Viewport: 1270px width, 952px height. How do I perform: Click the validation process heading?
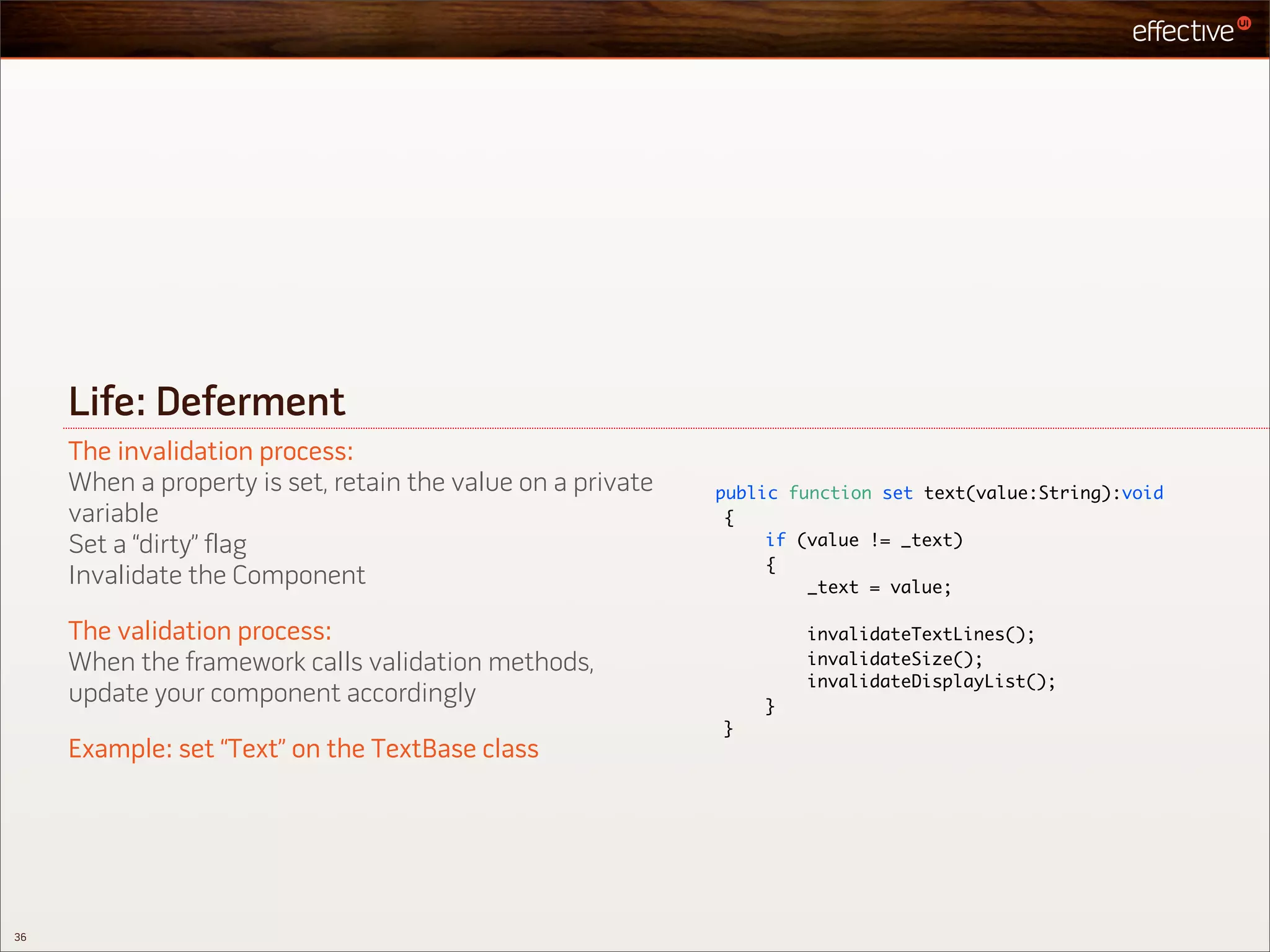click(x=200, y=631)
